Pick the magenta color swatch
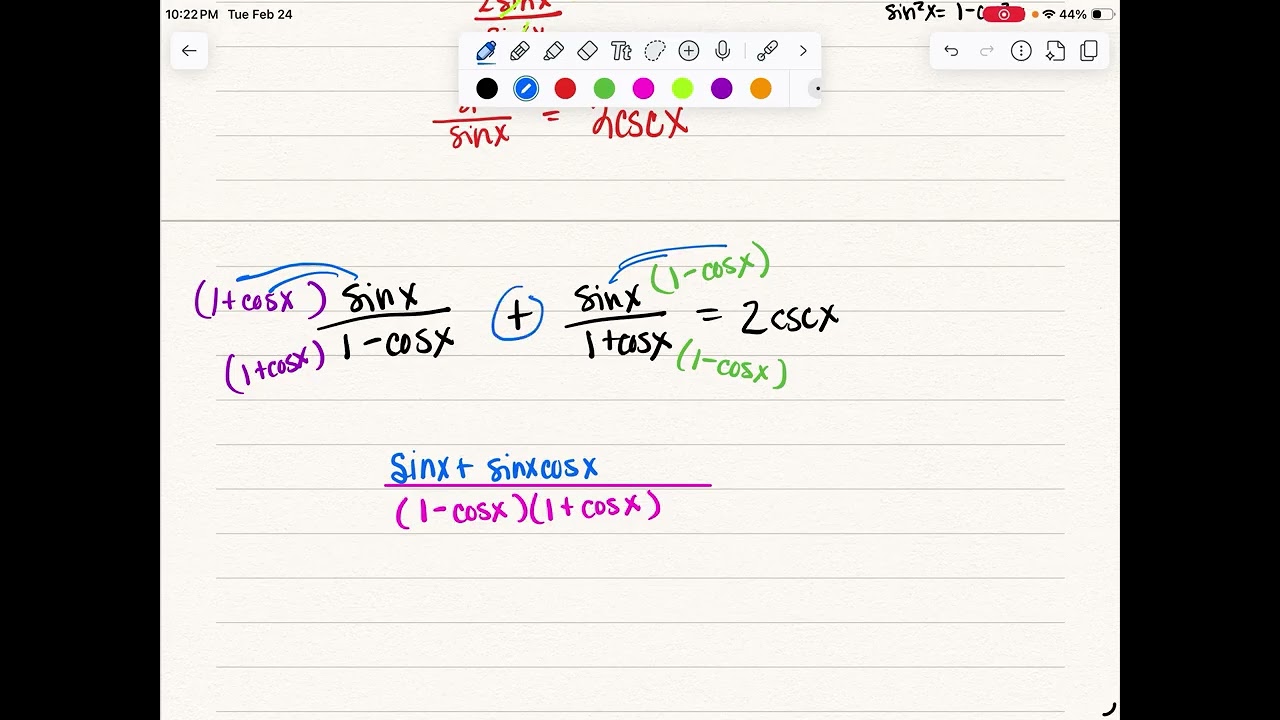 click(643, 89)
